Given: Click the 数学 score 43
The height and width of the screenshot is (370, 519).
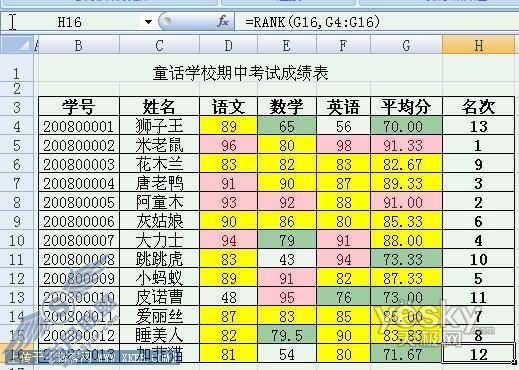Looking at the screenshot, I should click(287, 259).
